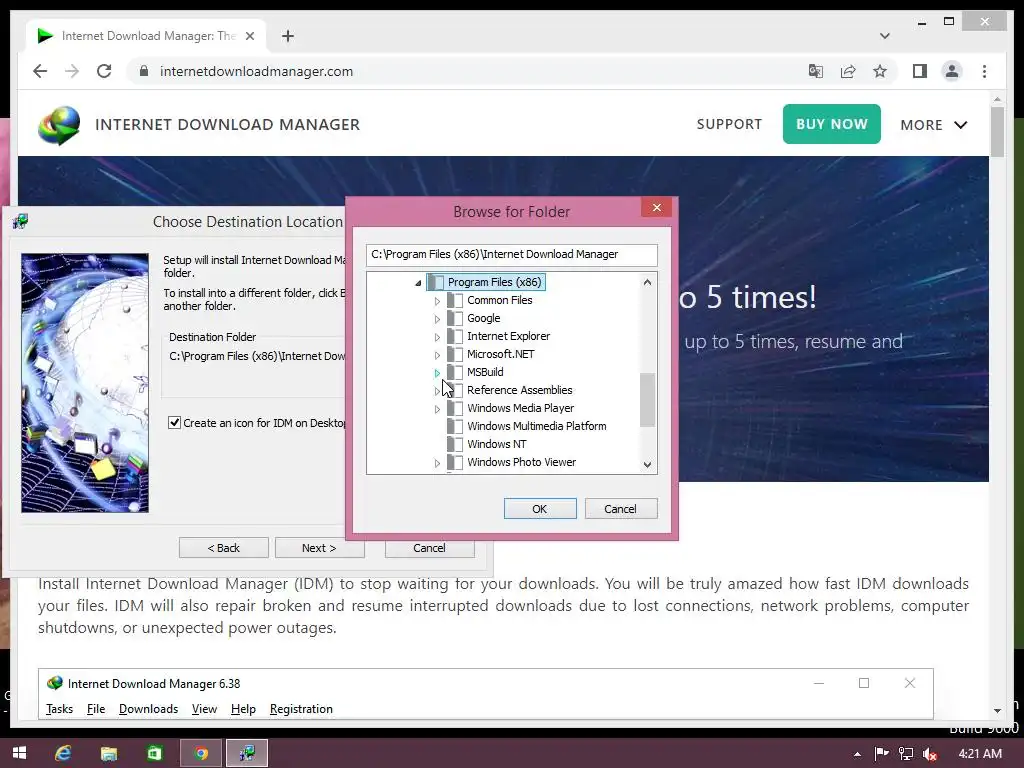This screenshot has height=768, width=1024.
Task: Click the folder tree scrollbar thumb
Action: (x=647, y=400)
